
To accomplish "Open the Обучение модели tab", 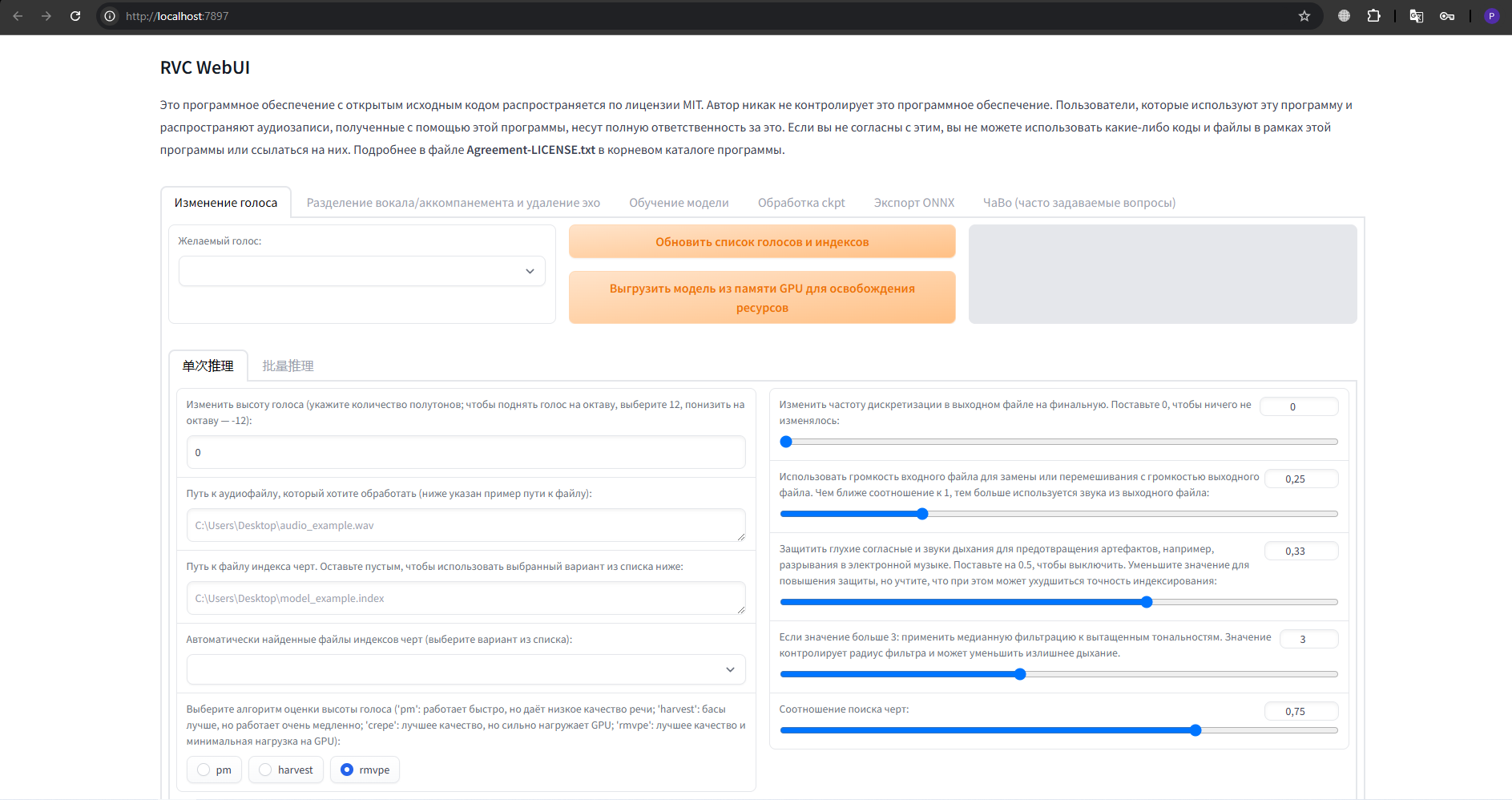I will pyautogui.click(x=679, y=203).
